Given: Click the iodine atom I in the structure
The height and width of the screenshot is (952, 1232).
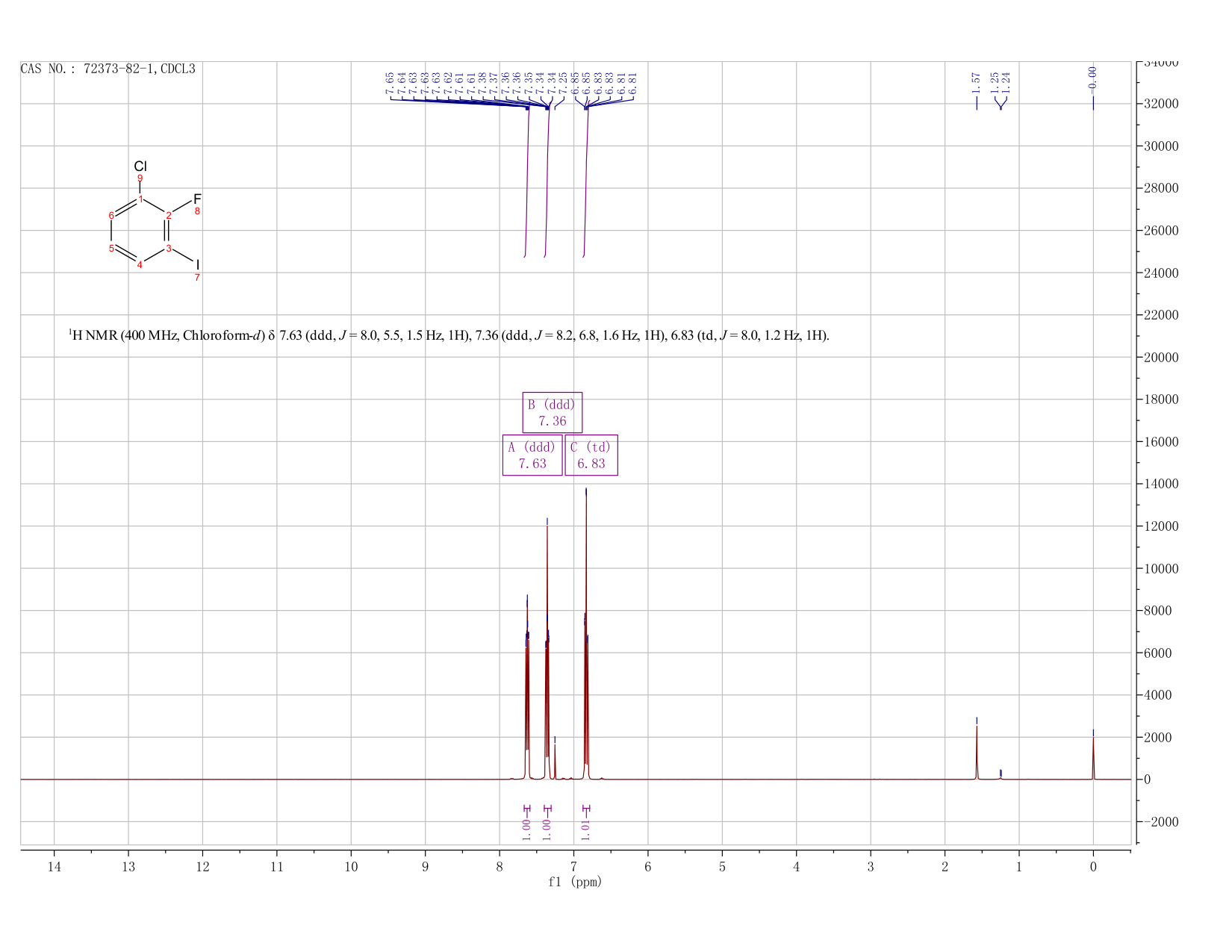Looking at the screenshot, I should 198,265.
